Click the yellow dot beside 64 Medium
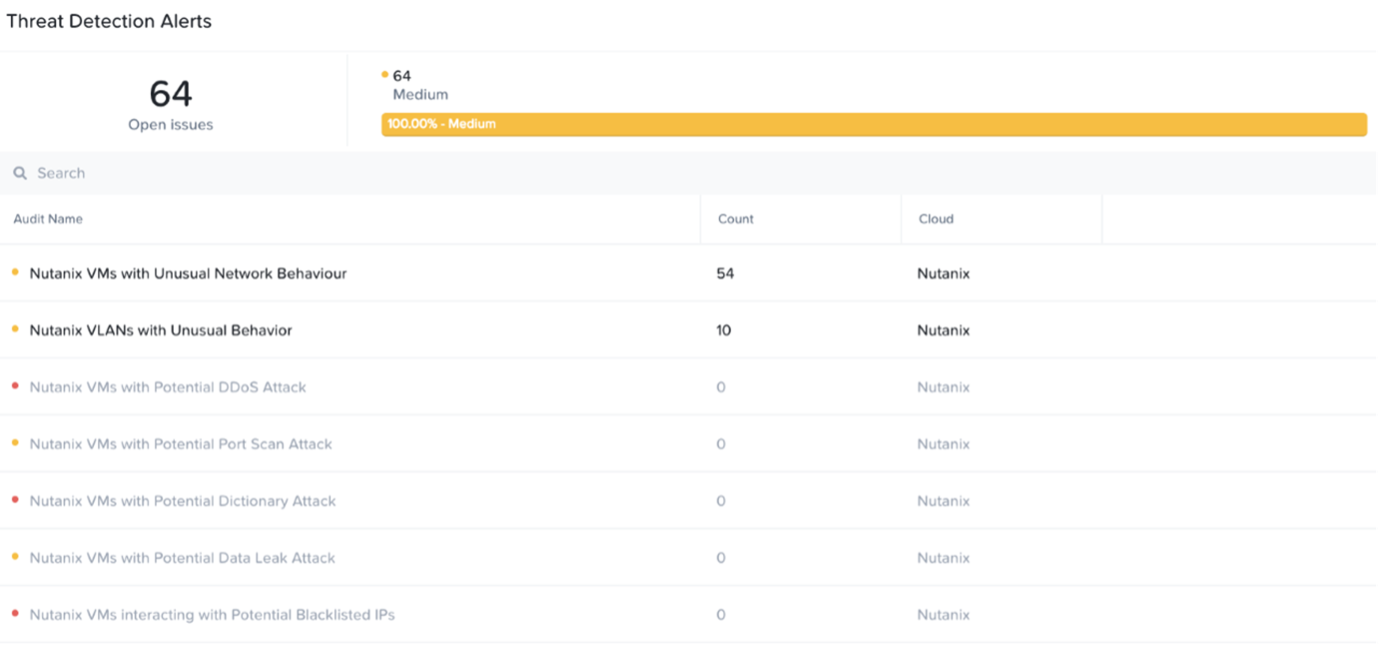 [x=385, y=74]
